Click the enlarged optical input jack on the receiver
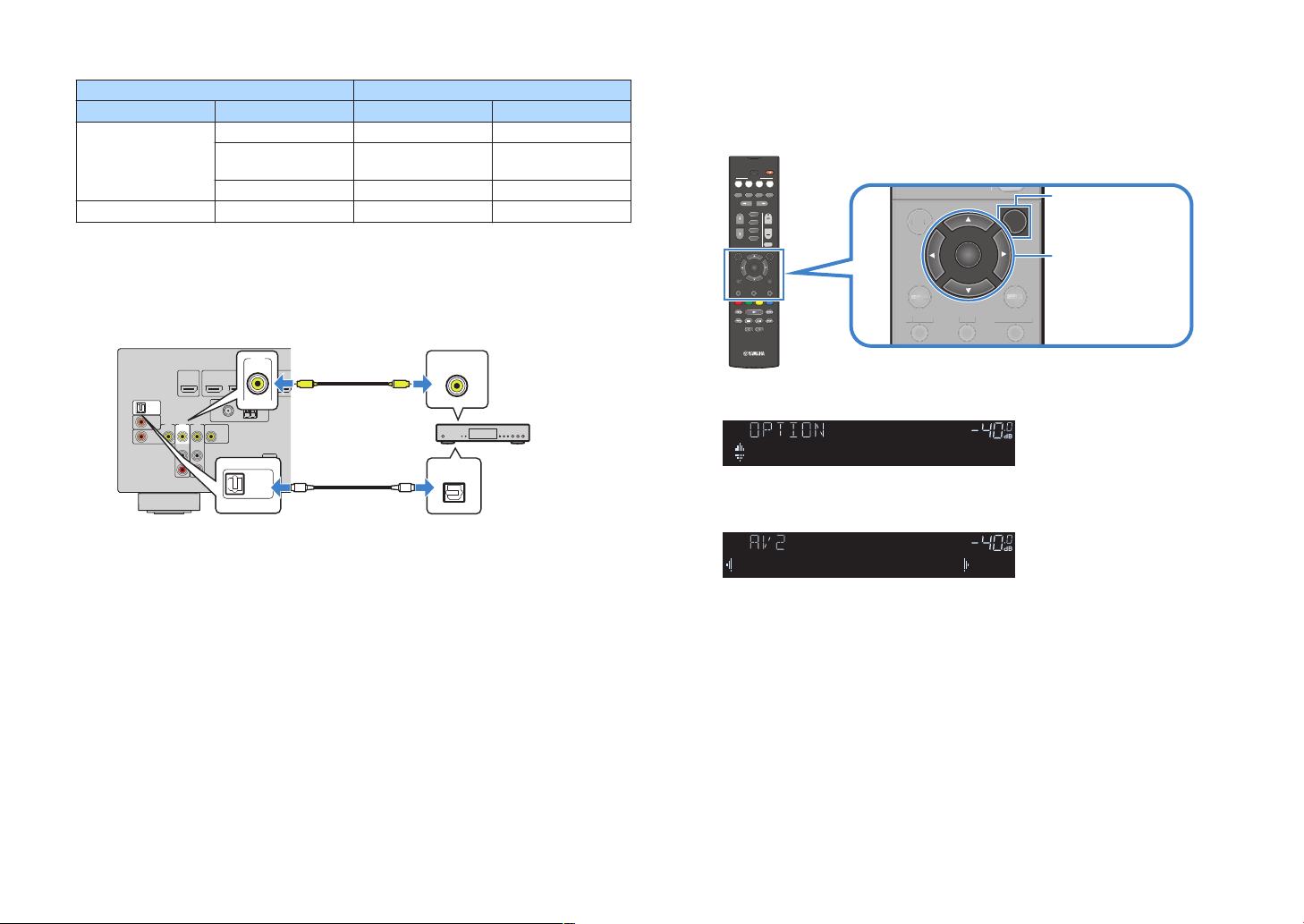Screen dimensions: 1304x924 coord(237,485)
